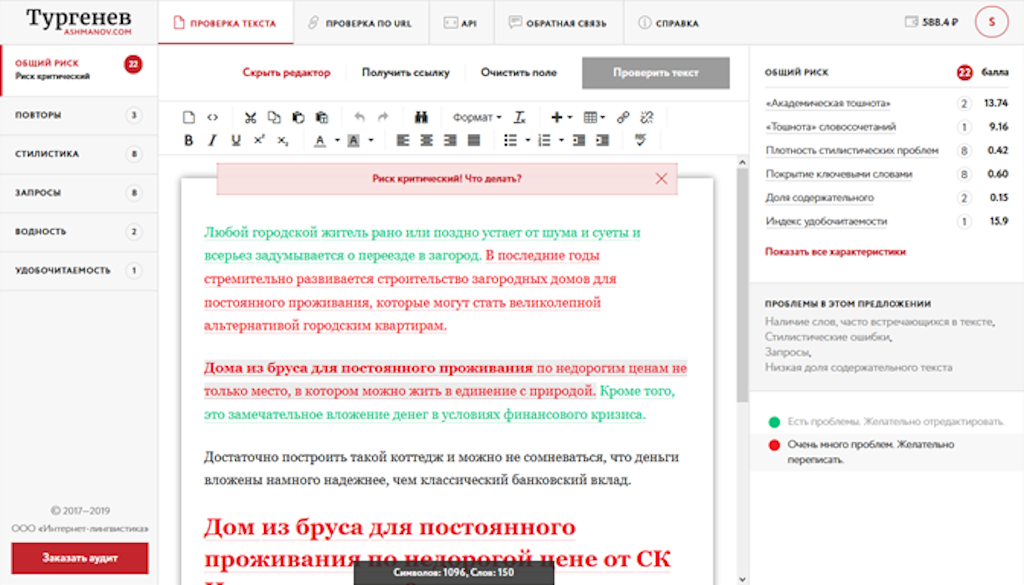Apply subscript formatting
The image size is (1024, 585).
tap(283, 140)
